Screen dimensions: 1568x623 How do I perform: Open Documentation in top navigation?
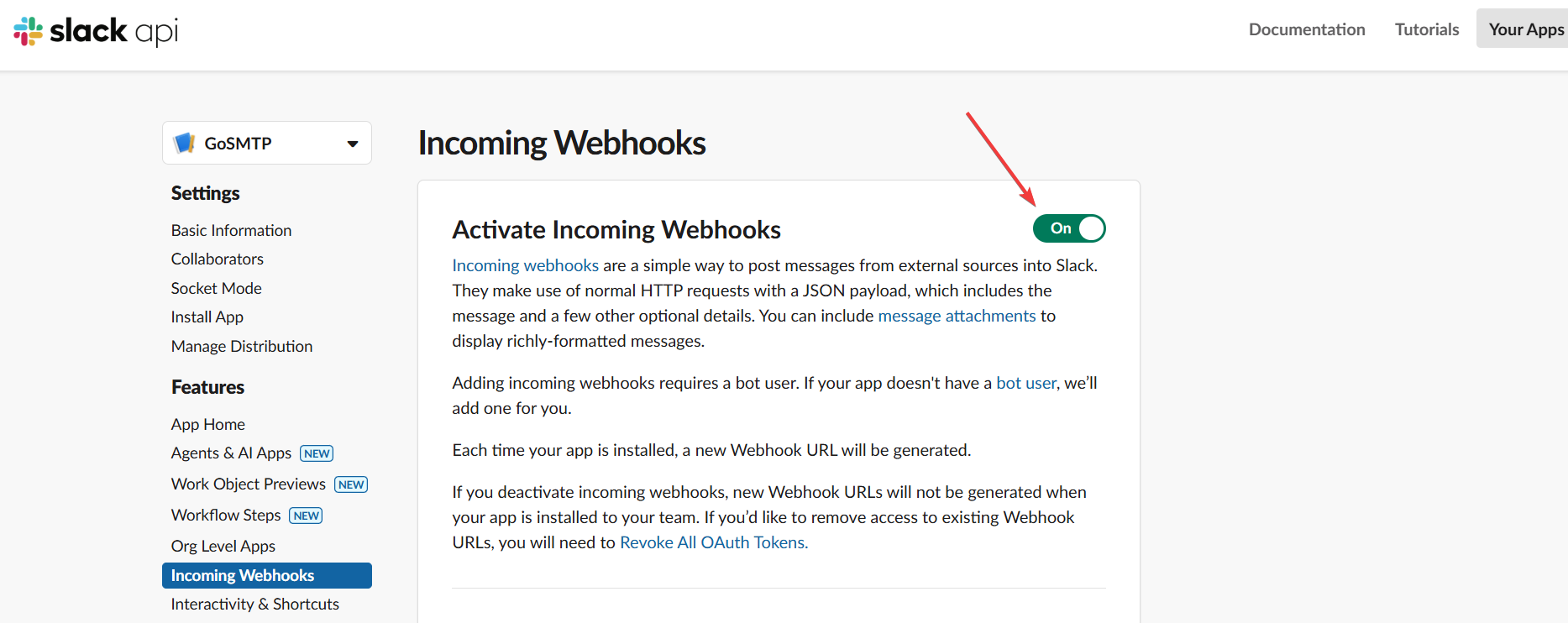pos(1307,29)
